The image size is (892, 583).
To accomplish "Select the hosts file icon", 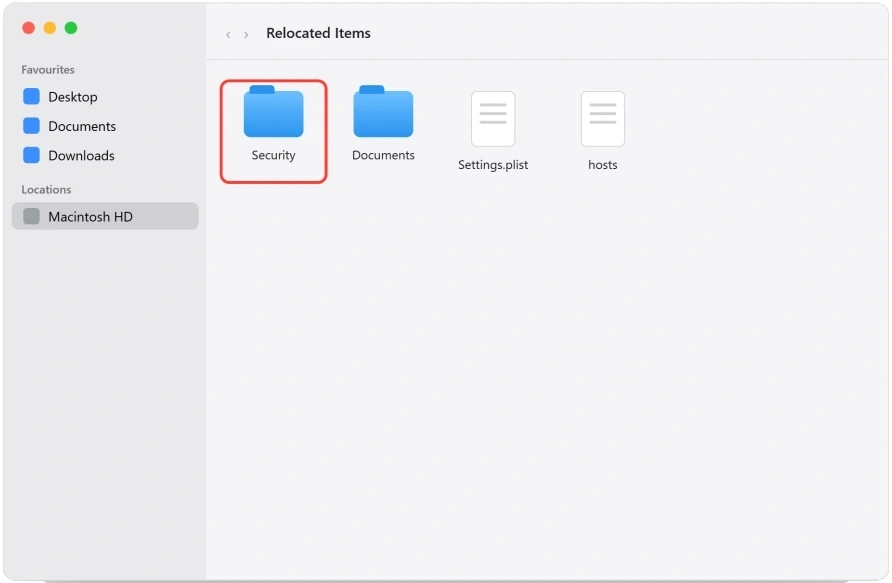I will pyautogui.click(x=602, y=119).
